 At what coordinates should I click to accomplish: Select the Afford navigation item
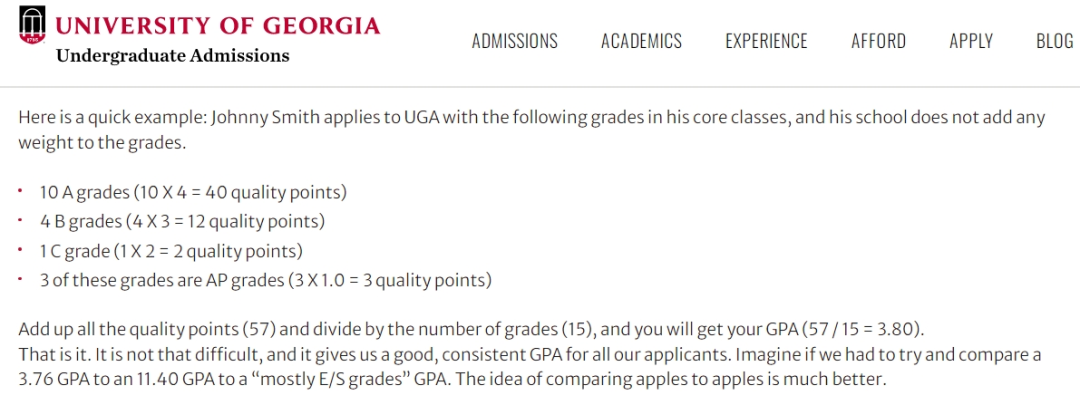click(x=878, y=41)
